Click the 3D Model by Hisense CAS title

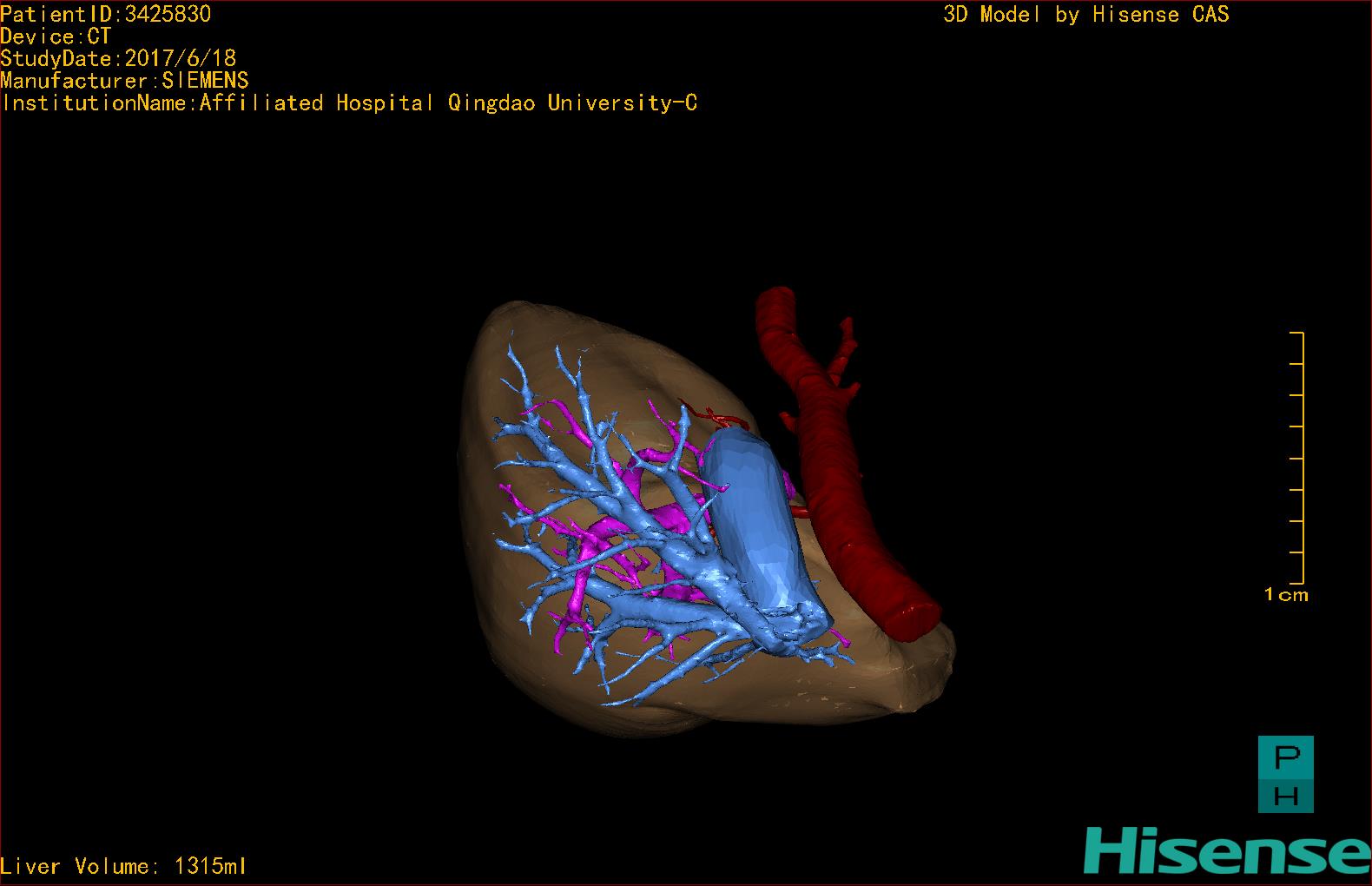[x=1086, y=15]
